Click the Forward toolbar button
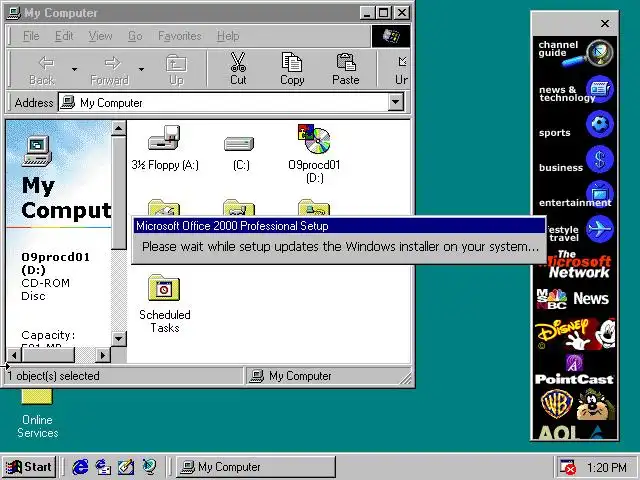640x480 pixels. click(x=109, y=69)
